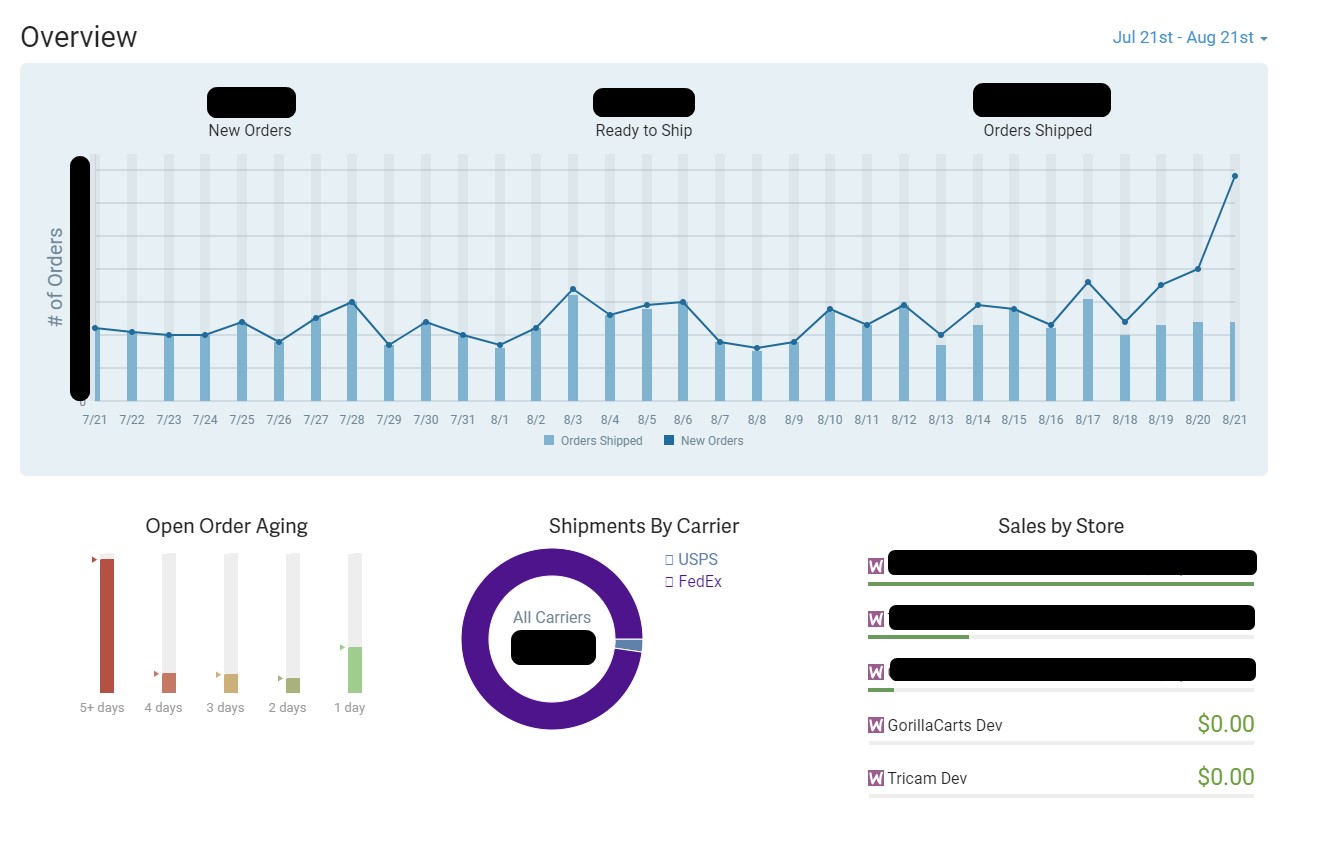
Task: Click the Ready to Ship summary label
Action: click(644, 130)
